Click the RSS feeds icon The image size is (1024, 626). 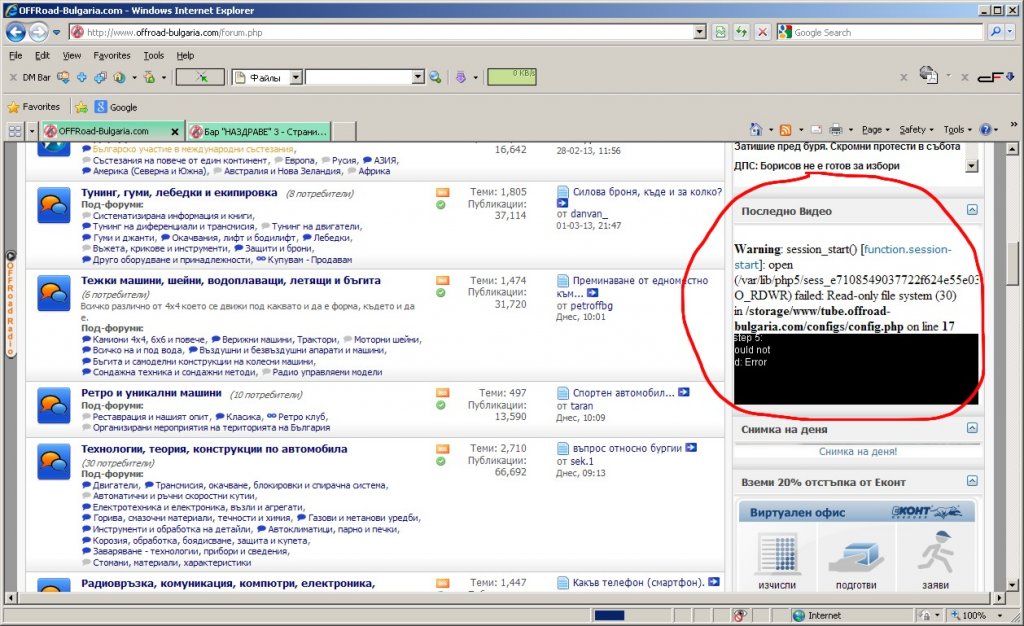click(786, 129)
